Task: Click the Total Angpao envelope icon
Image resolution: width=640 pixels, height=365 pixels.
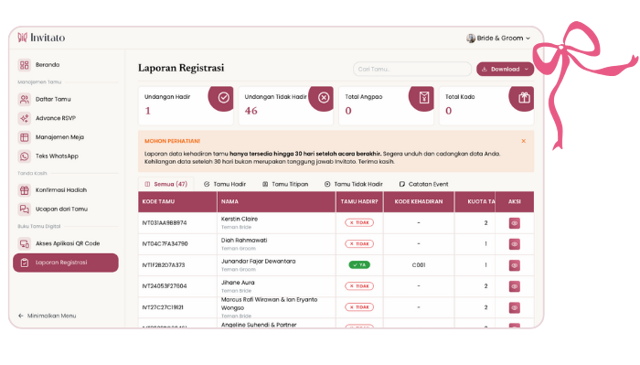Action: click(424, 97)
